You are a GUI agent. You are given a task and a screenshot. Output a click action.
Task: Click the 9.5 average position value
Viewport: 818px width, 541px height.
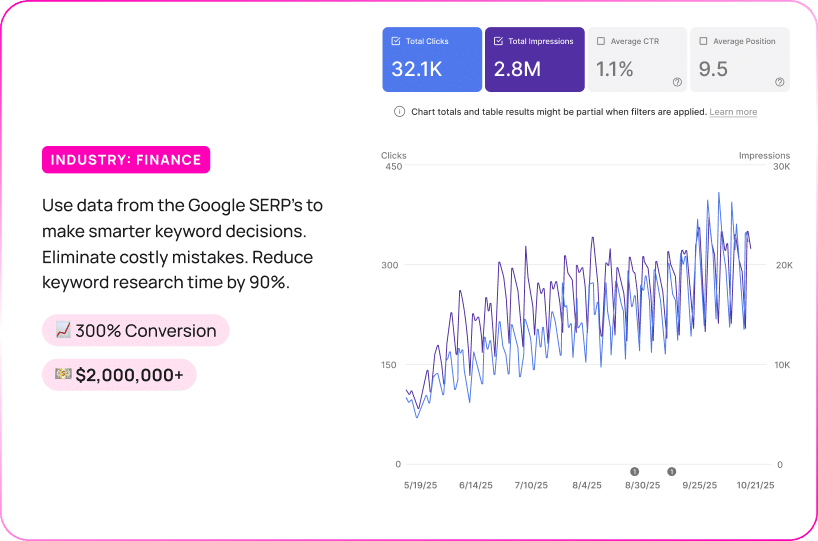tap(713, 69)
